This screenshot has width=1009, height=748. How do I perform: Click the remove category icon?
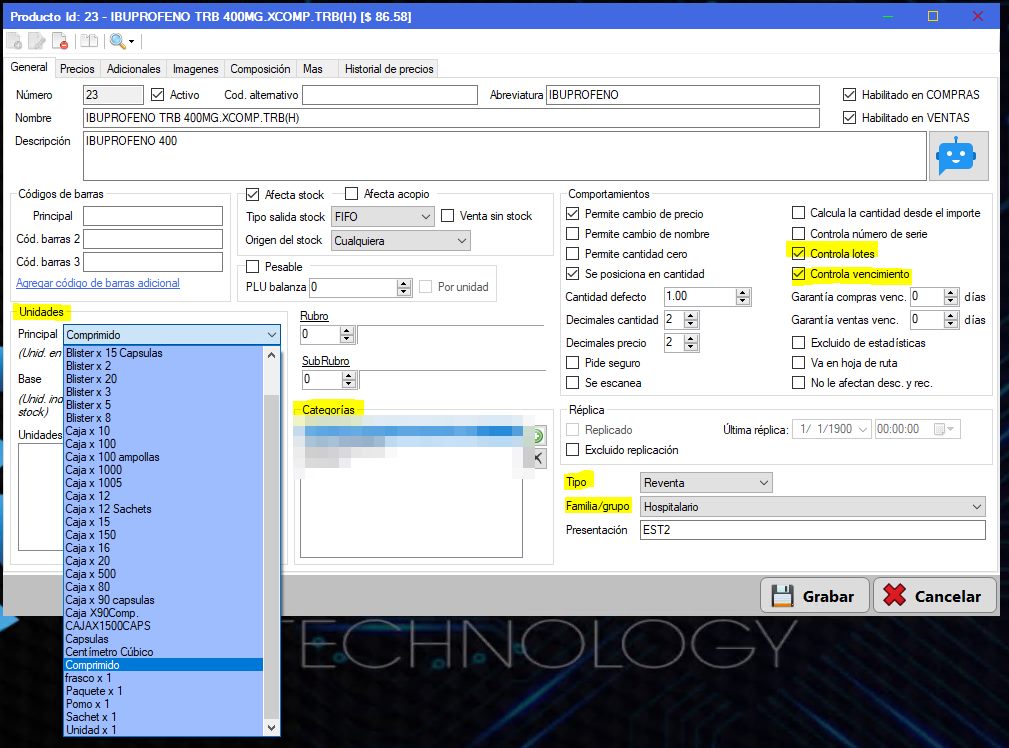click(537, 458)
